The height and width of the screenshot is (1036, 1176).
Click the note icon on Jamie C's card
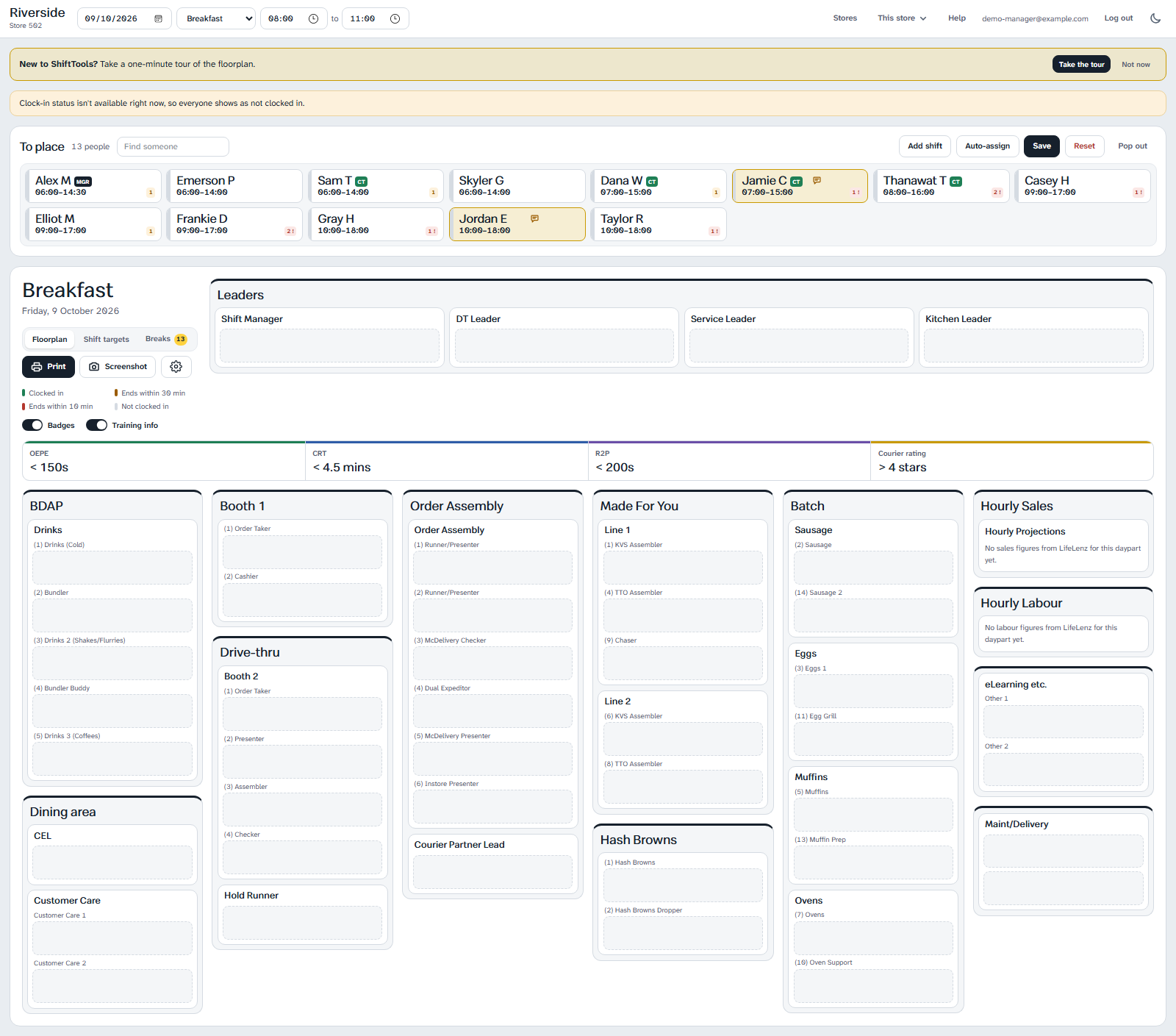[x=817, y=180]
